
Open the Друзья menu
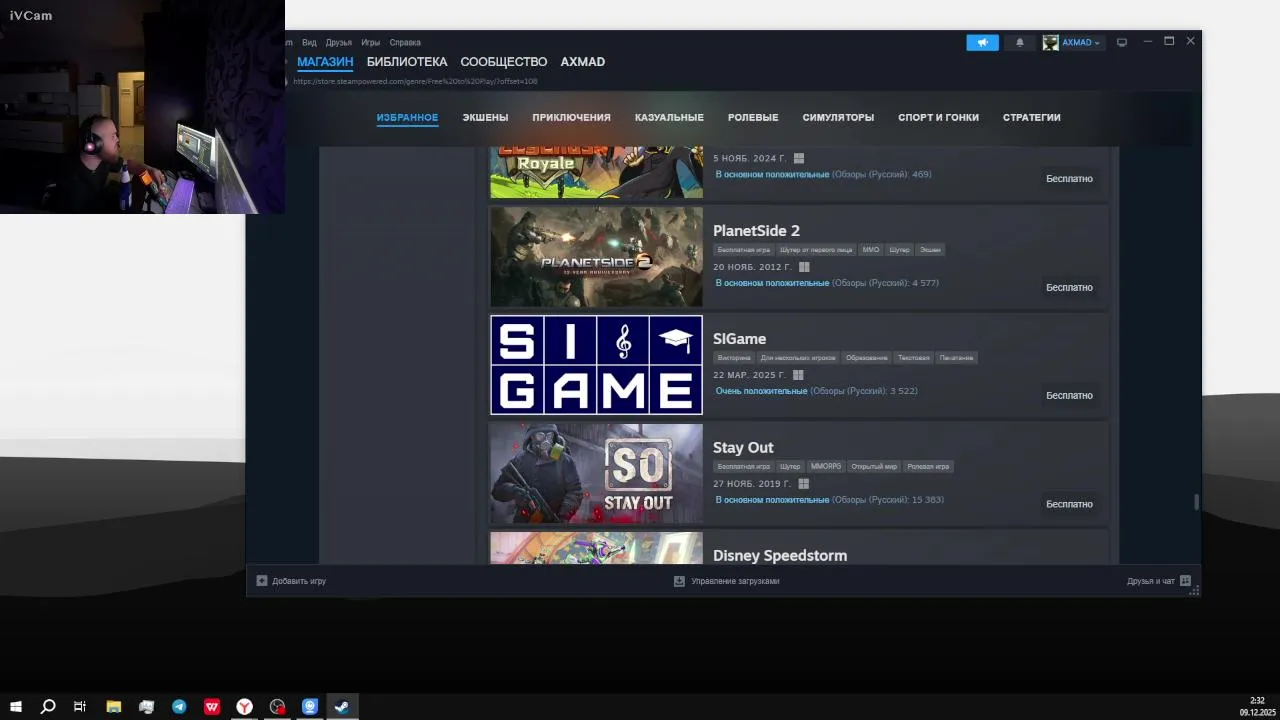[x=339, y=42]
